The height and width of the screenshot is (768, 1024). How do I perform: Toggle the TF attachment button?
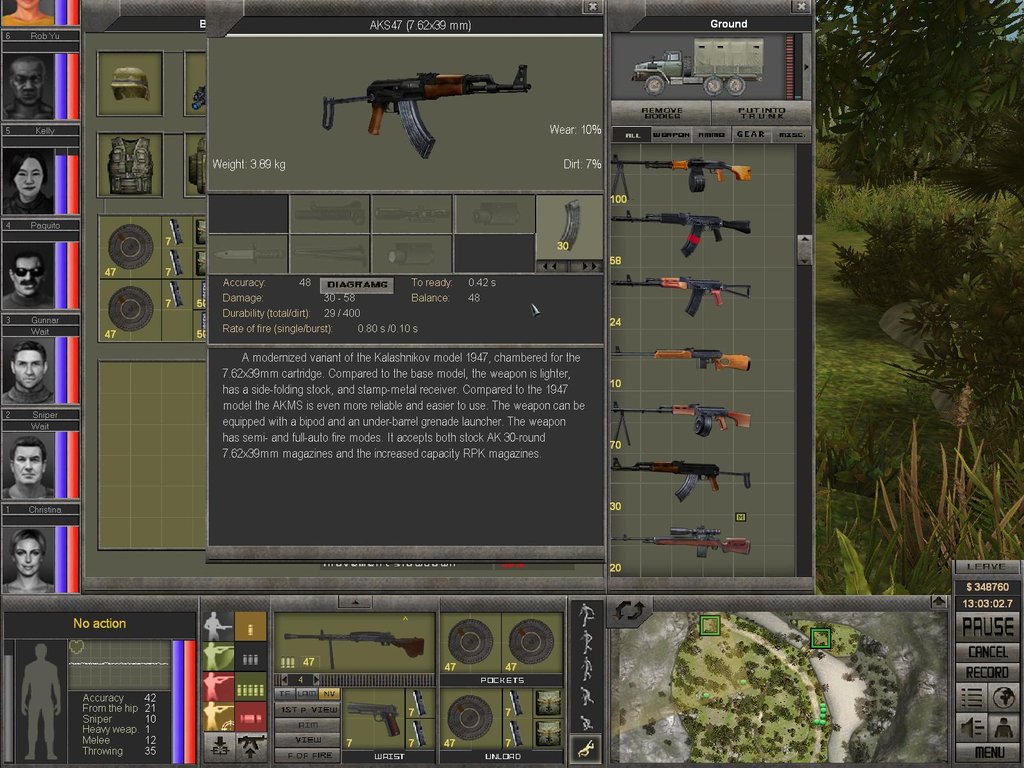click(x=285, y=694)
